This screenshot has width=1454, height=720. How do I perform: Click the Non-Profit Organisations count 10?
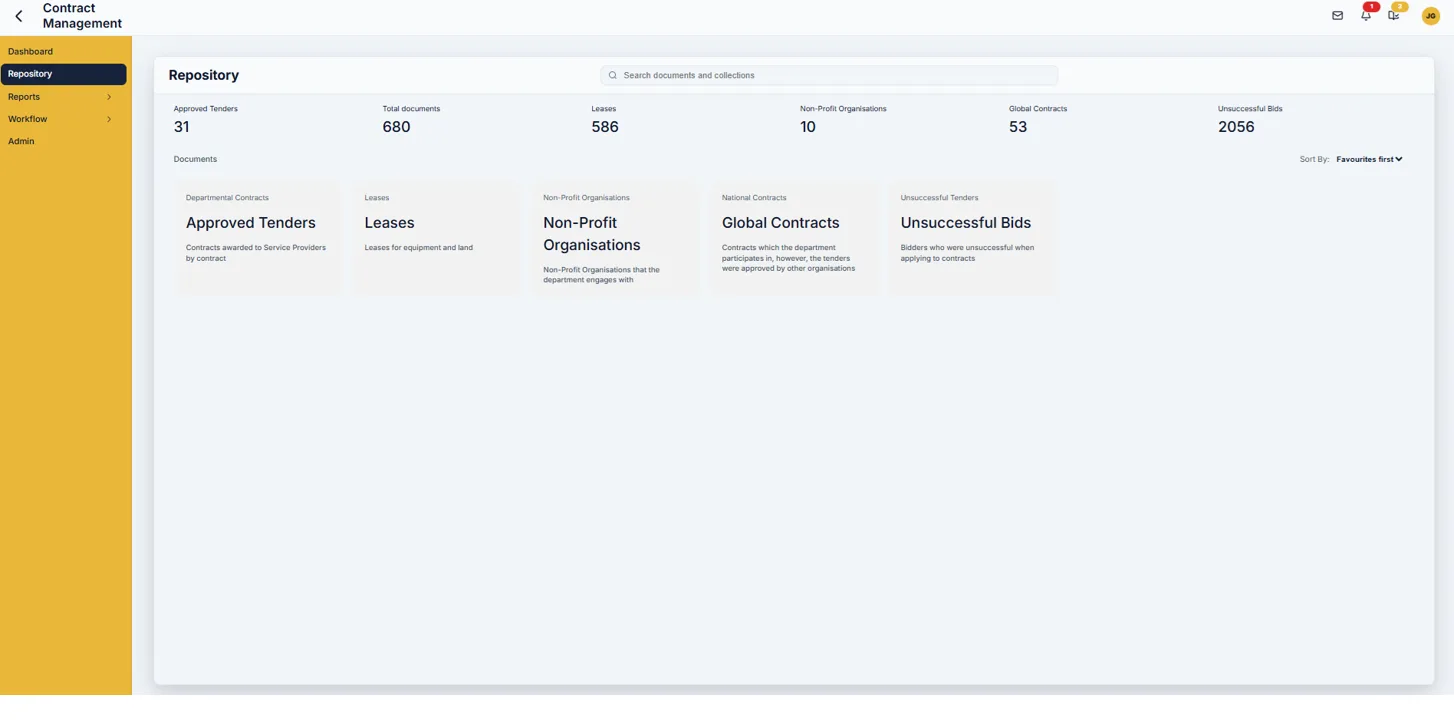[808, 127]
